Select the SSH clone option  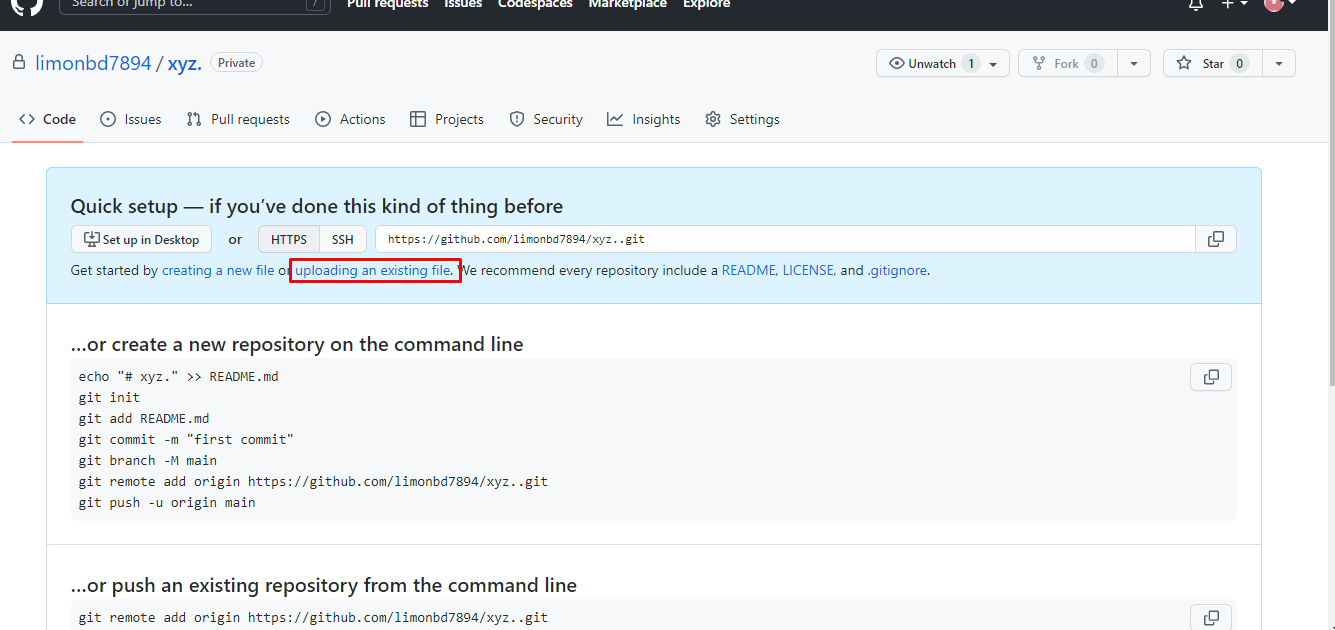343,239
